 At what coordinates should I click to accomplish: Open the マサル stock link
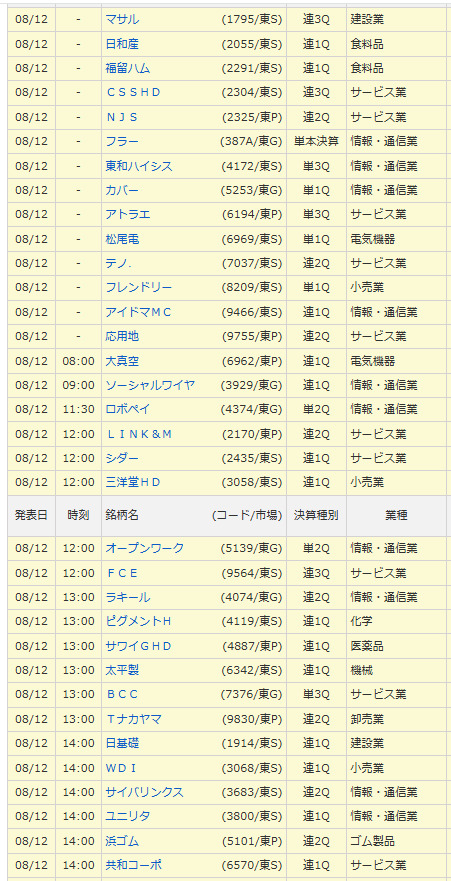click(x=122, y=20)
